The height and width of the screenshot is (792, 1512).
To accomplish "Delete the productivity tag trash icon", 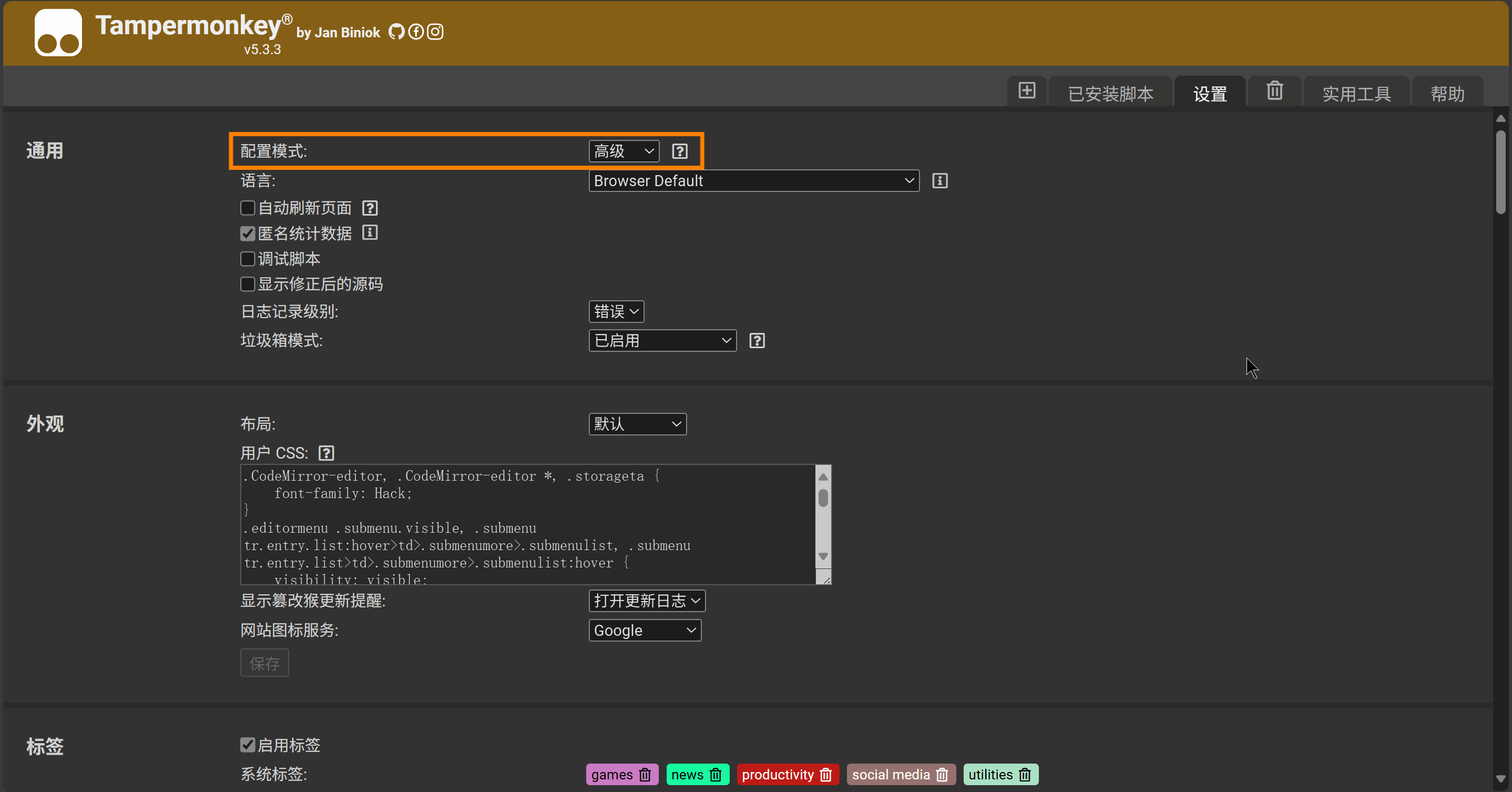I will (826, 775).
